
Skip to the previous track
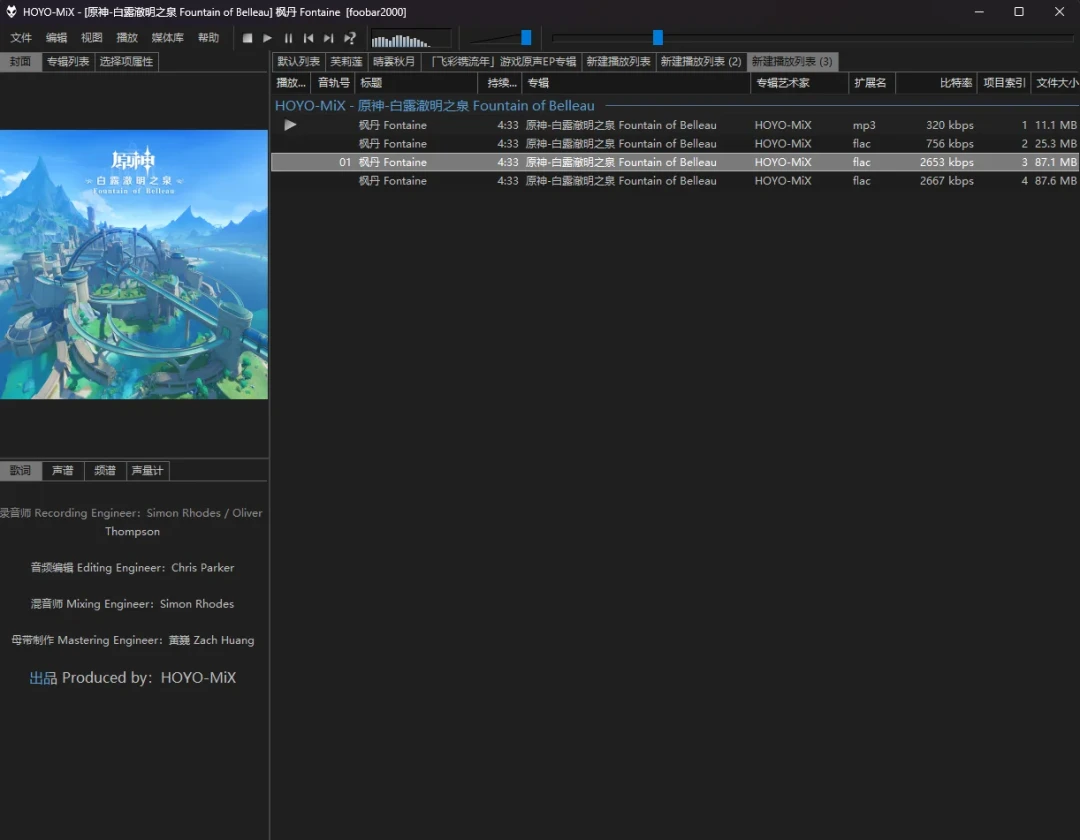(309, 38)
